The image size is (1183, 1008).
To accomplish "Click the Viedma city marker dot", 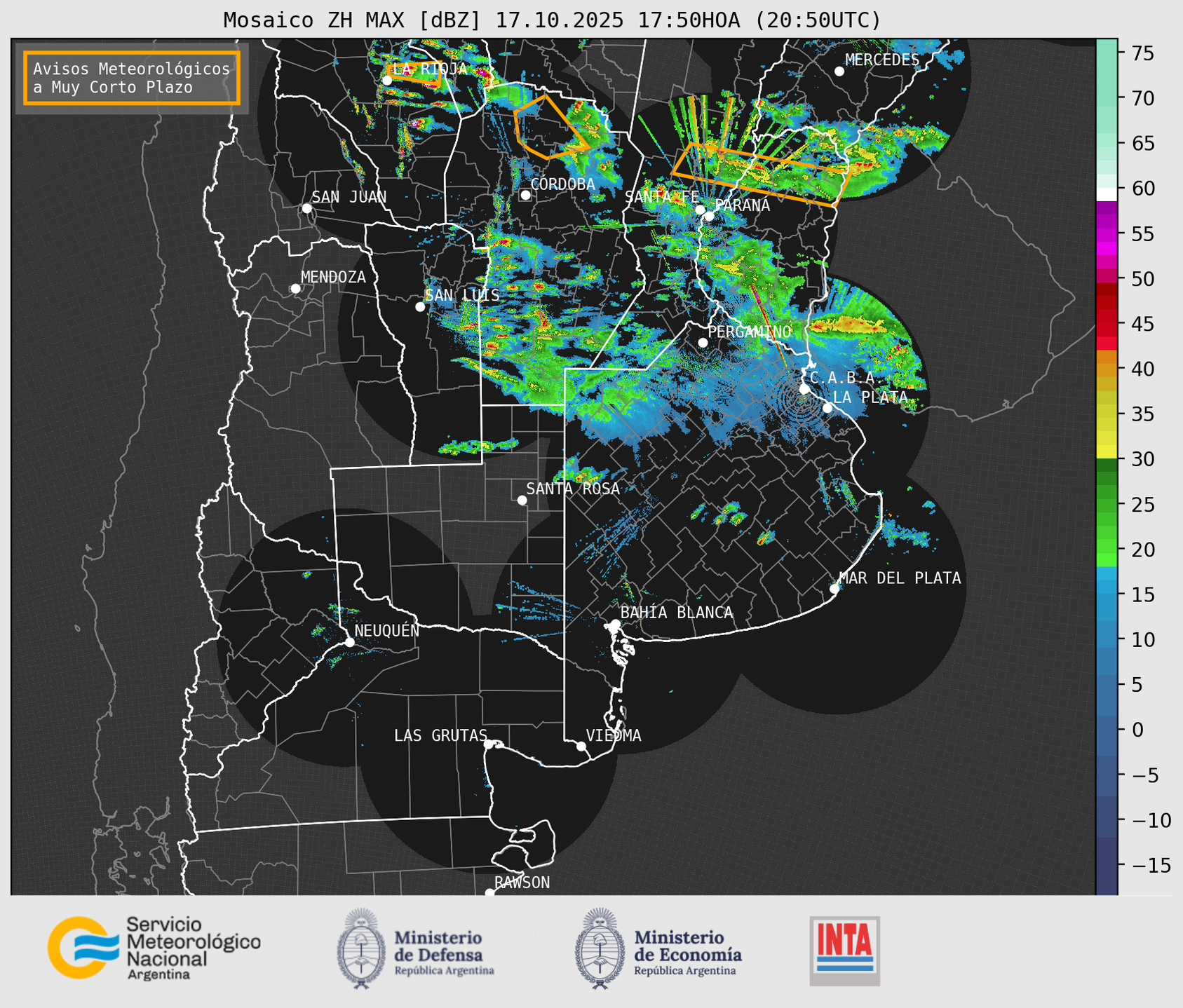I will 581,746.
